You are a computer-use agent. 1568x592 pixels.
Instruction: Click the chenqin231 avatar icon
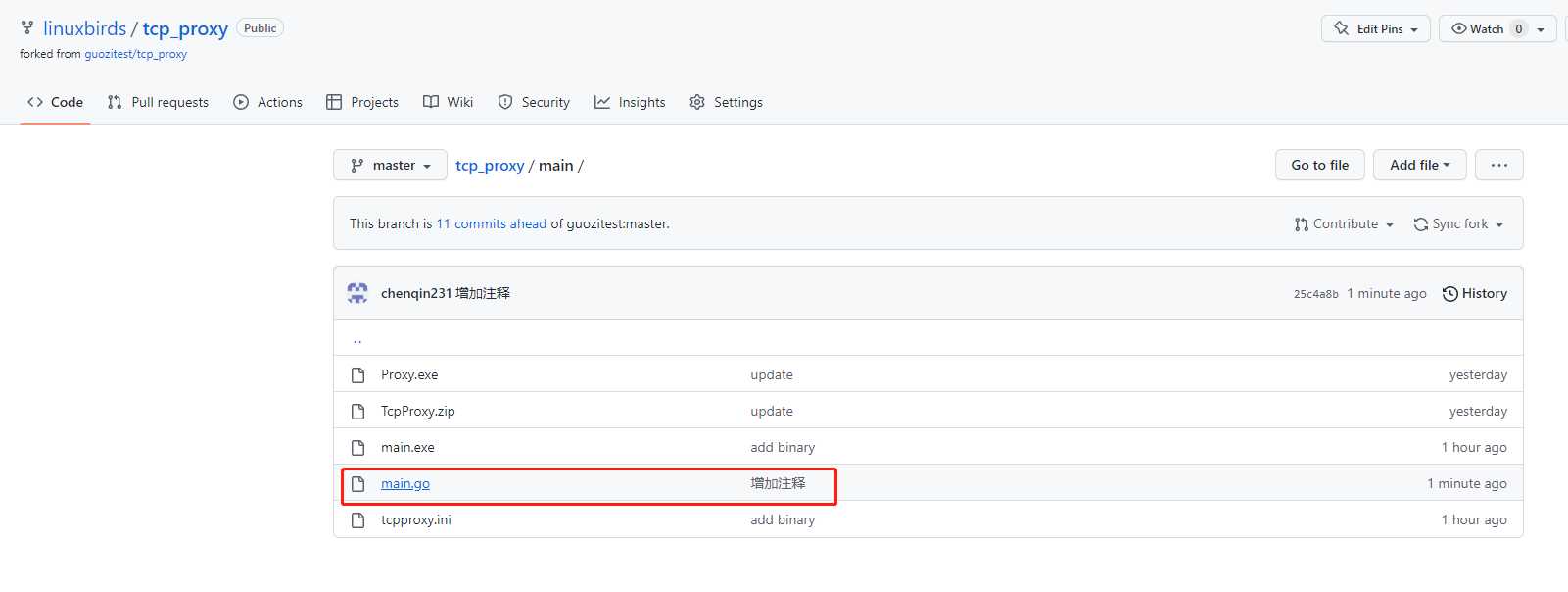point(357,293)
